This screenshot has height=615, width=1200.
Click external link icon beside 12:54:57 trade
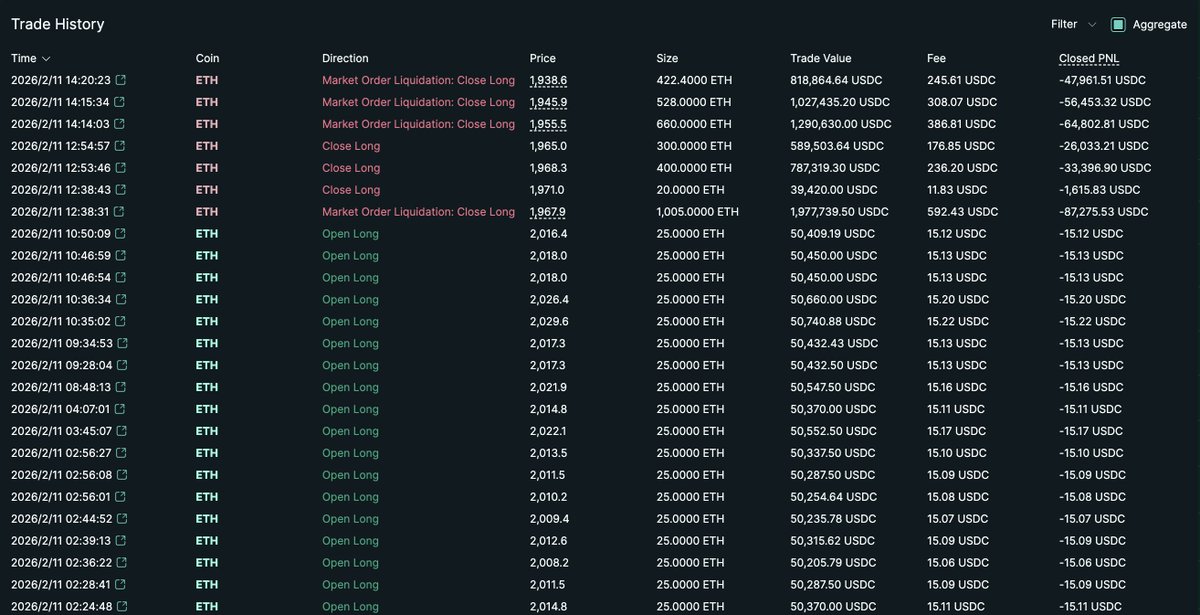coord(120,146)
